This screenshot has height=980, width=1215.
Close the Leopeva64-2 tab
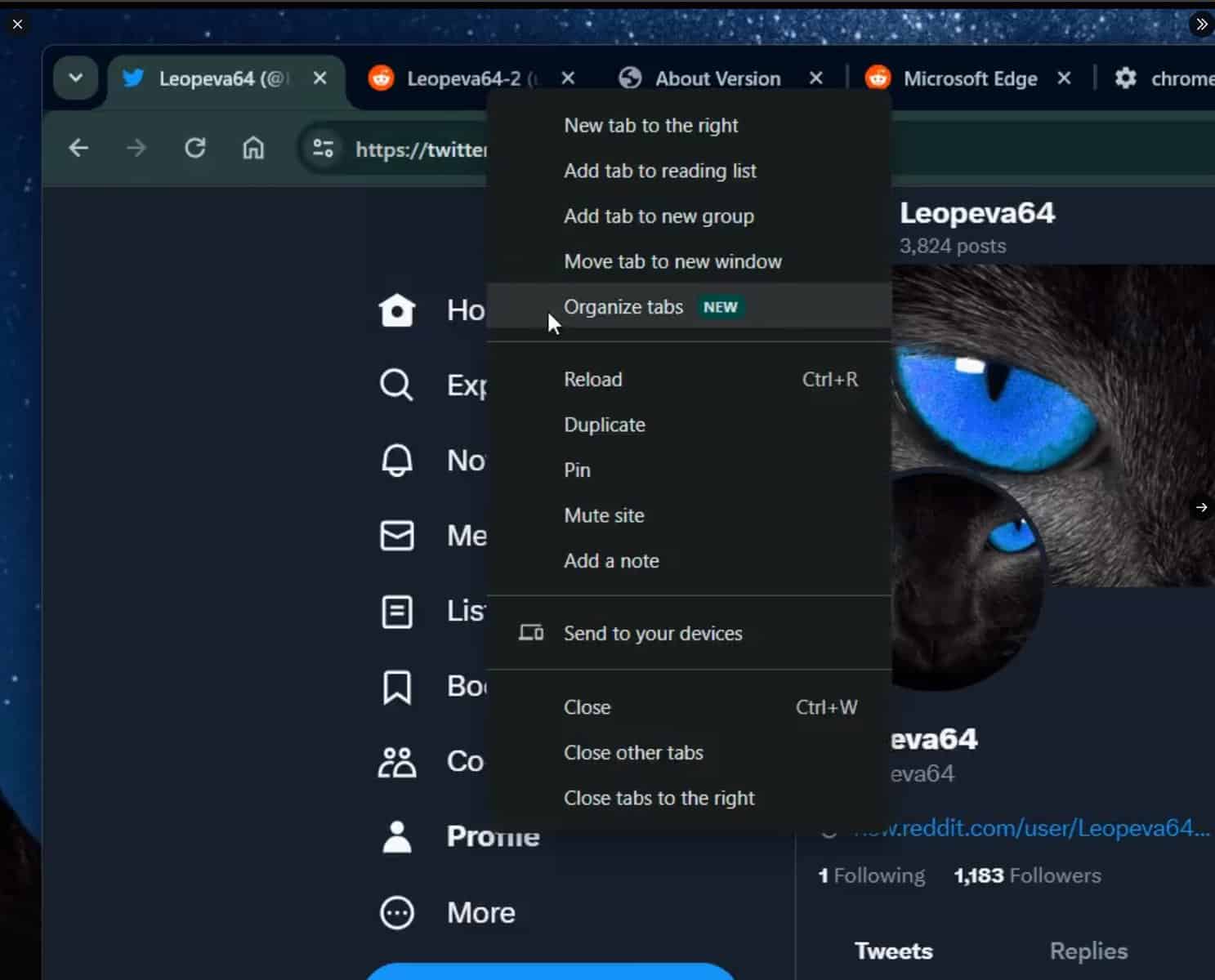(569, 78)
